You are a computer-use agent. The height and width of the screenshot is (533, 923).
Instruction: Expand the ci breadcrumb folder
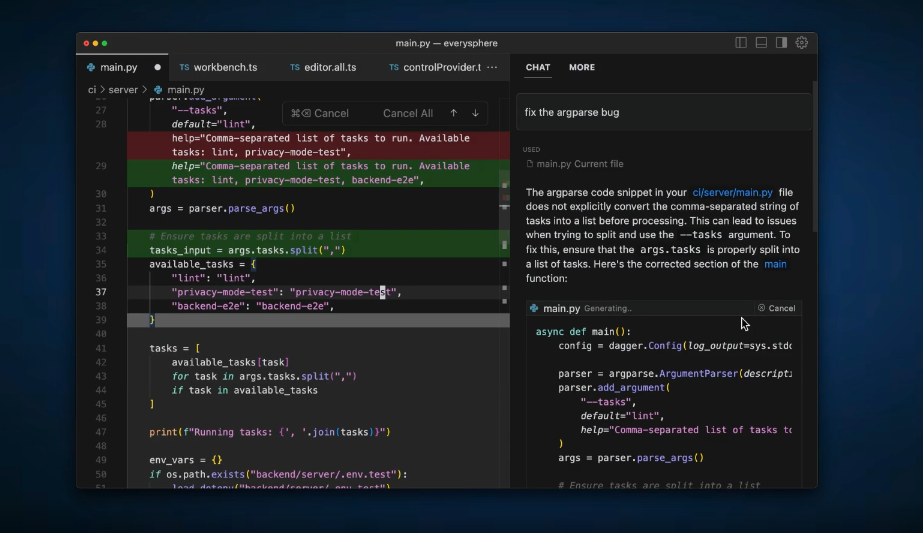click(92, 90)
